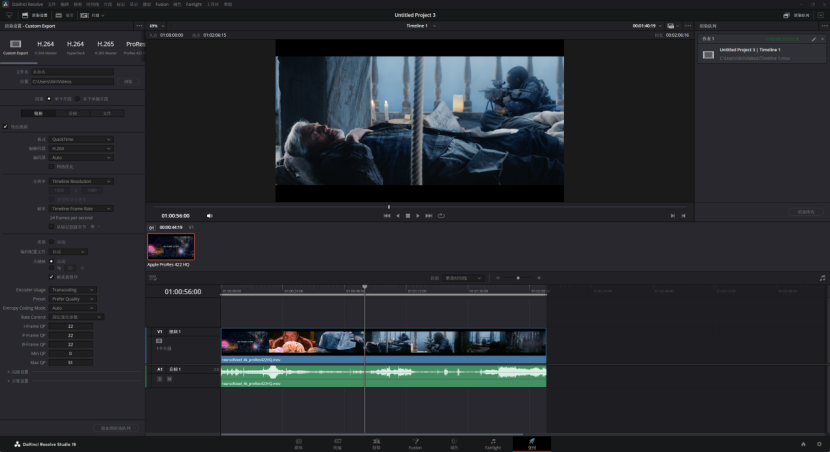Viewport: 830px width, 452px height.
Task: Open project settings gear icon
Action: coord(819,443)
